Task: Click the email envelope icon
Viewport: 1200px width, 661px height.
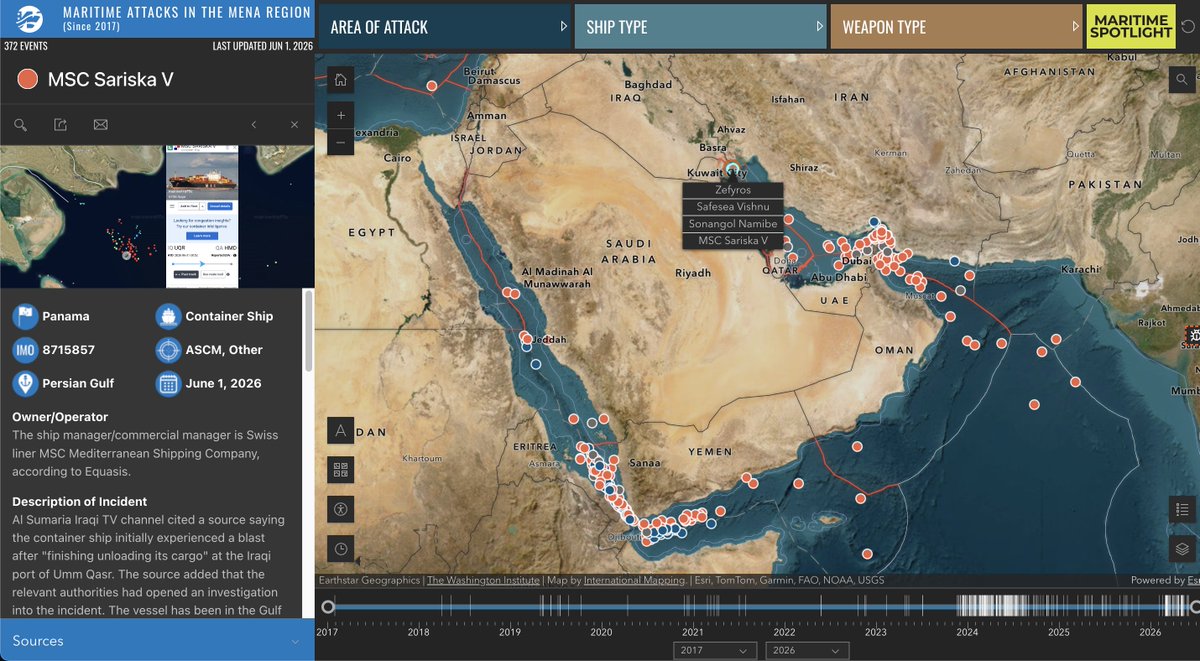Action: [100, 125]
